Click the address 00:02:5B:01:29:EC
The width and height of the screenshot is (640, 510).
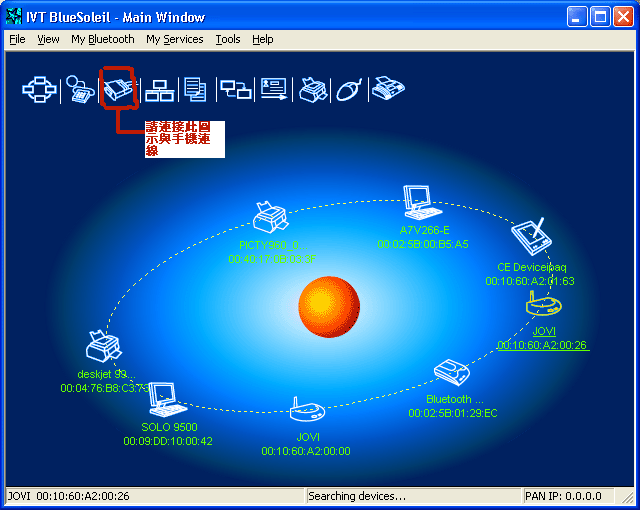coord(453,413)
